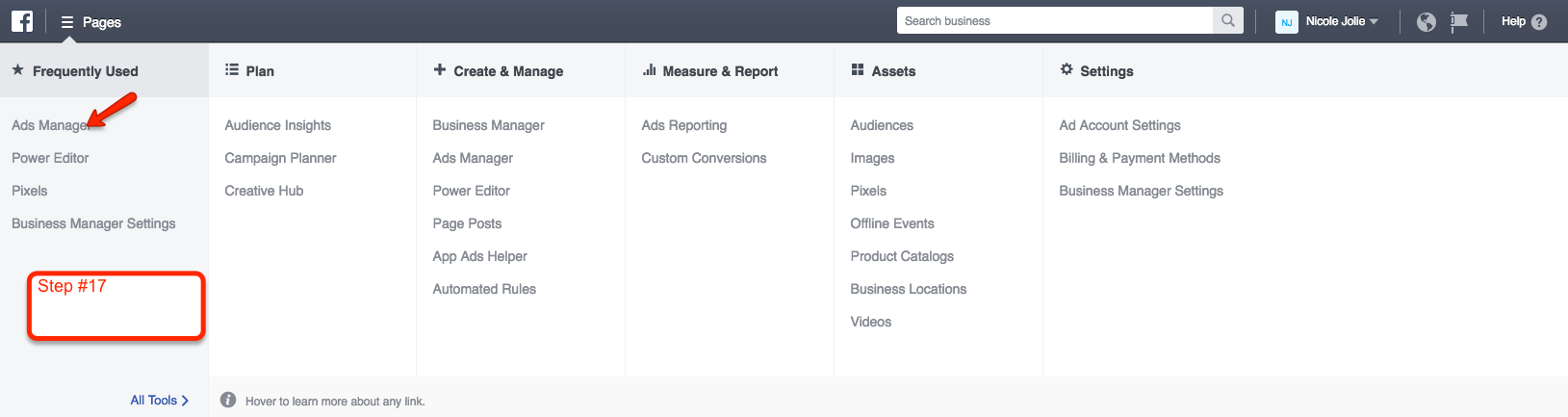
Task: Select the Plan column header
Action: (x=260, y=71)
